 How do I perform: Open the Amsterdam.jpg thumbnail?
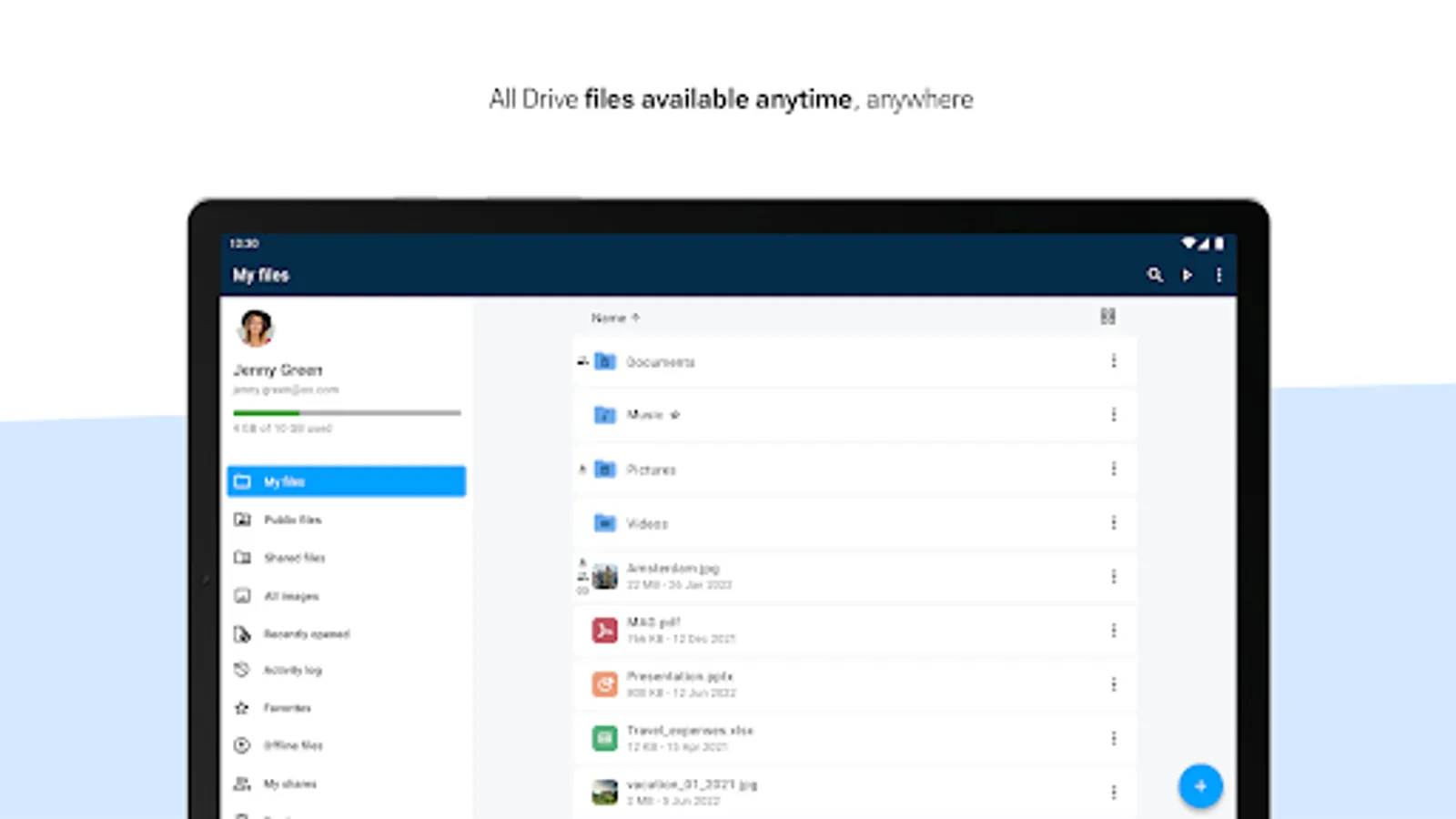click(605, 576)
